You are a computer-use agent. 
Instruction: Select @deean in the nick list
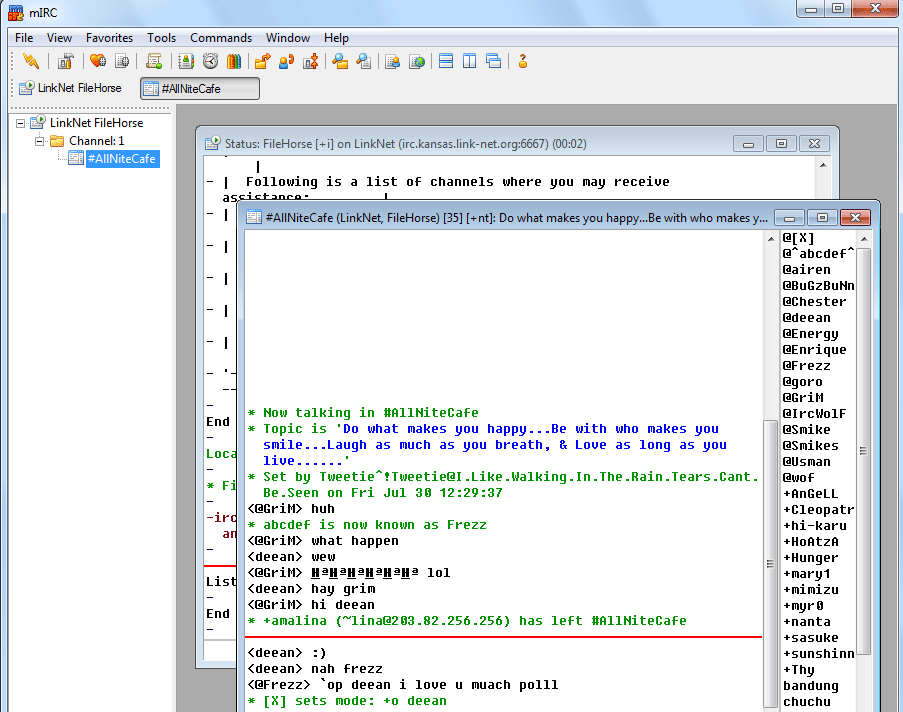[x=806, y=318]
